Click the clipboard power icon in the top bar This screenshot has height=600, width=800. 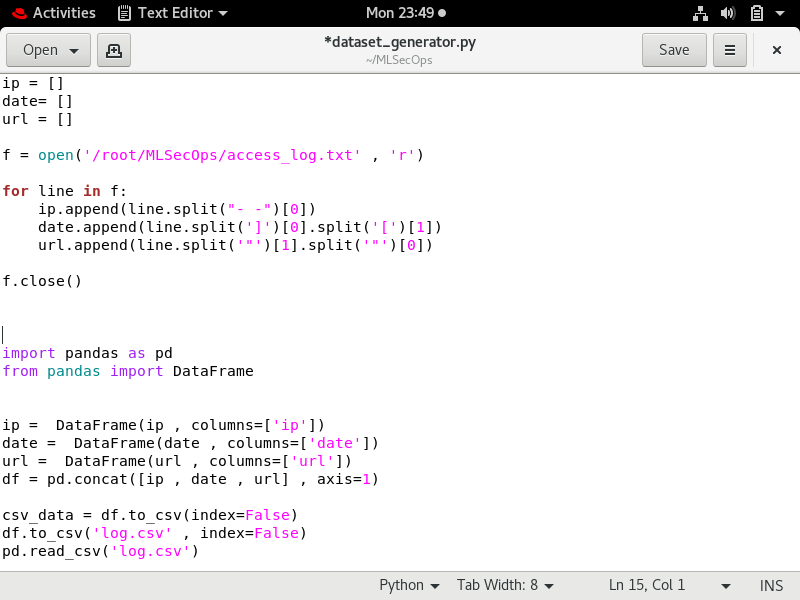click(757, 13)
